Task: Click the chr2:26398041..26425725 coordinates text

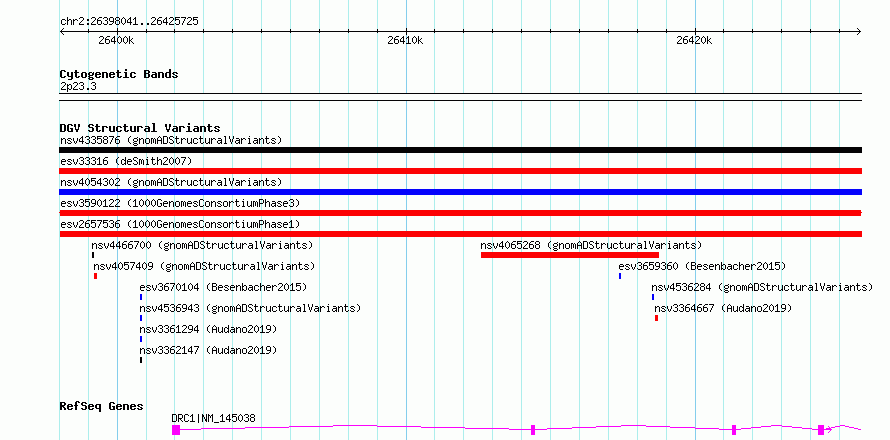Action: point(129,22)
